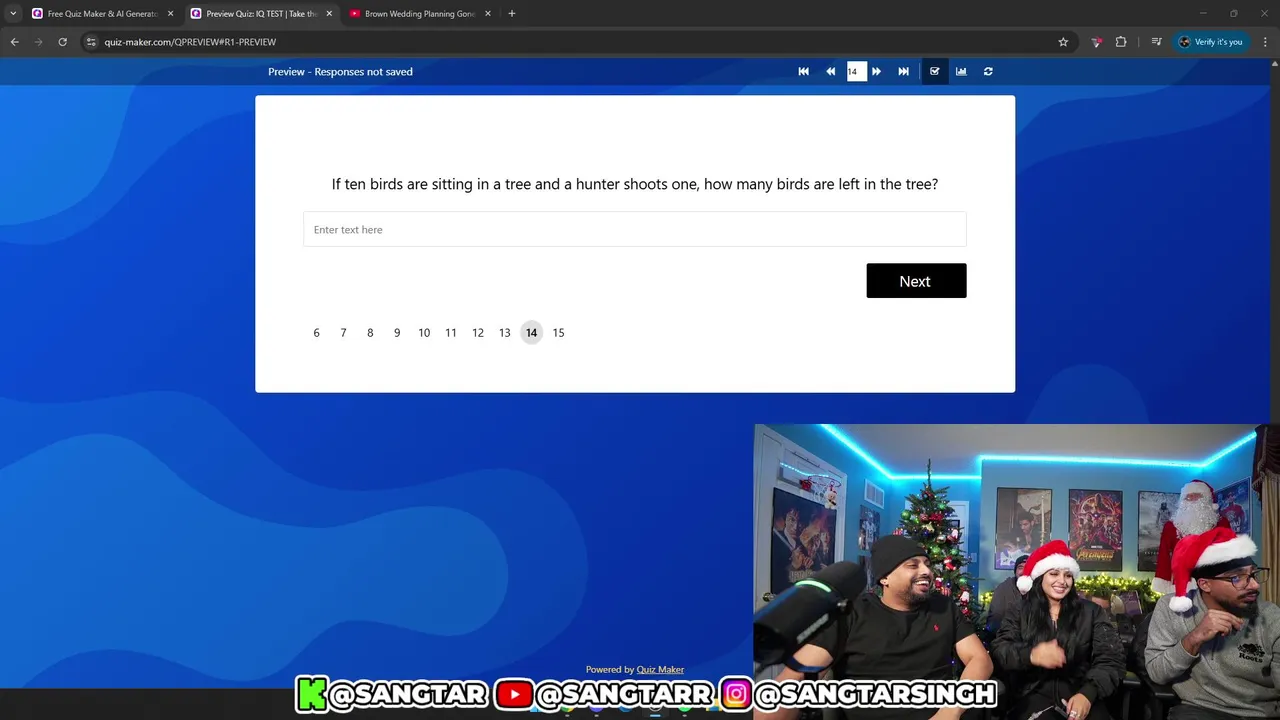Viewport: 1280px width, 720px height.
Task: Bookmark this page with star icon
Action: (1063, 42)
